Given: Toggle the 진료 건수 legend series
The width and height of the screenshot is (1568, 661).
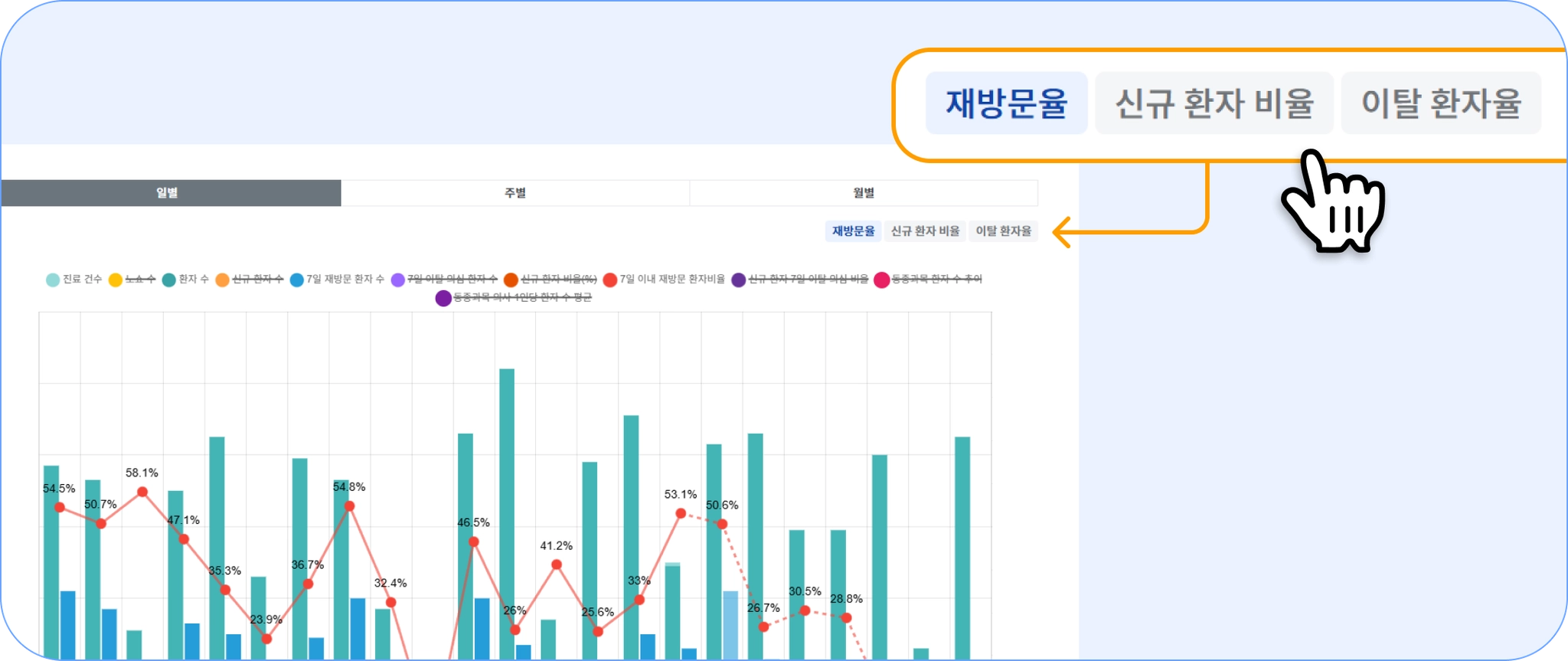Looking at the screenshot, I should [74, 280].
